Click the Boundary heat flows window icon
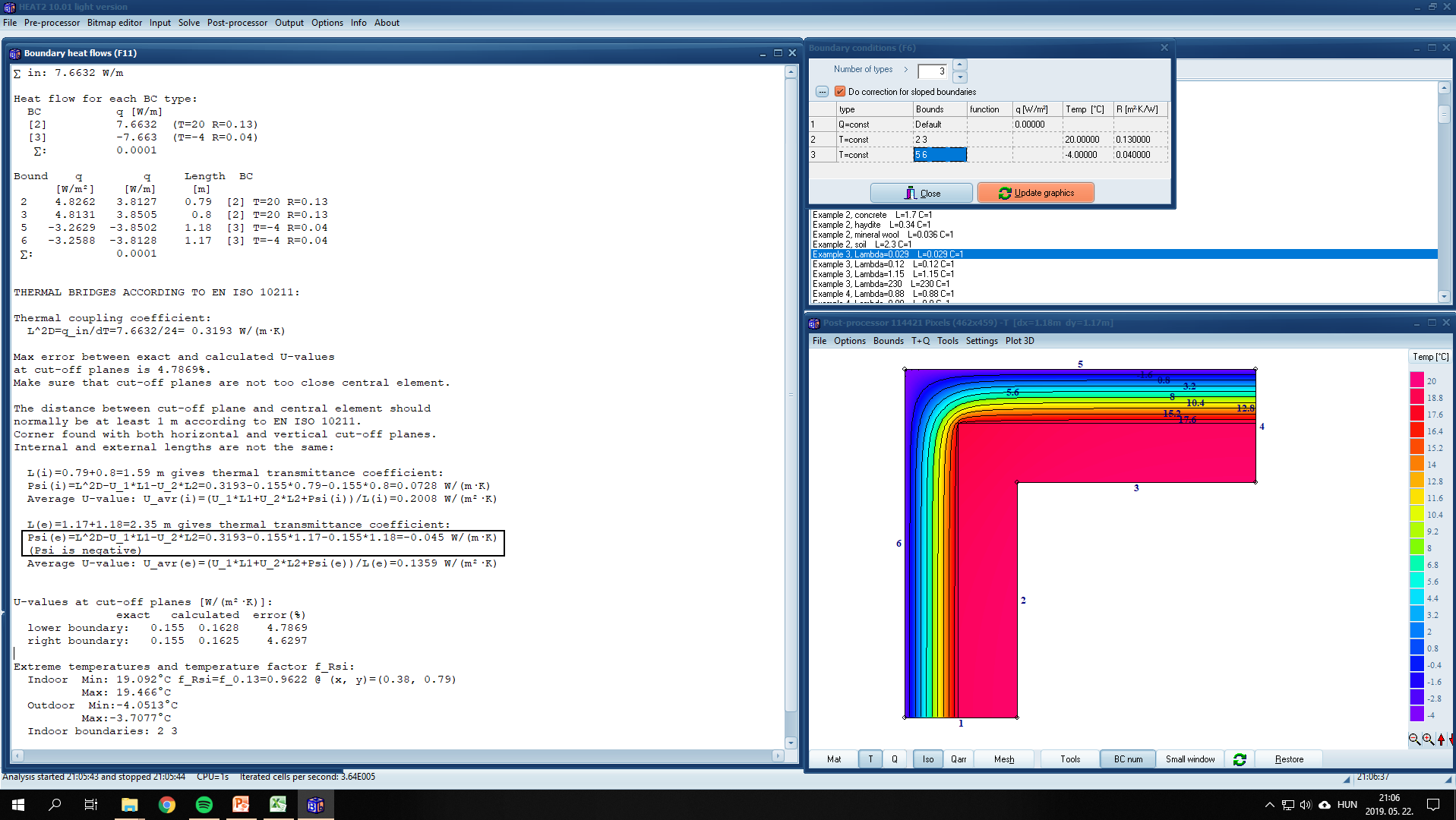Image resolution: width=1456 pixels, height=820 pixels. [x=15, y=53]
